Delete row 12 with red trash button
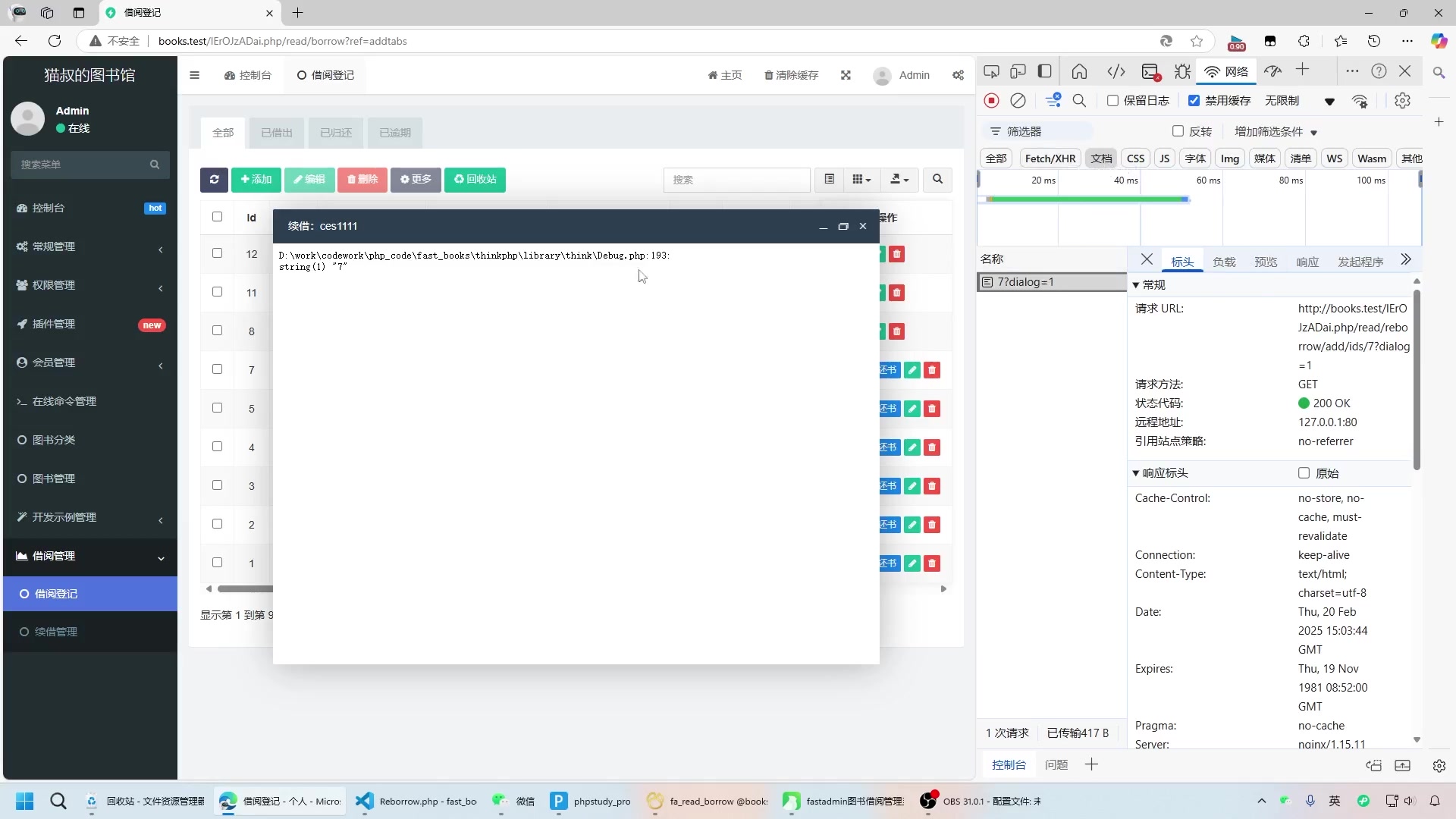Viewport: 1456px width, 819px height. pyautogui.click(x=897, y=254)
